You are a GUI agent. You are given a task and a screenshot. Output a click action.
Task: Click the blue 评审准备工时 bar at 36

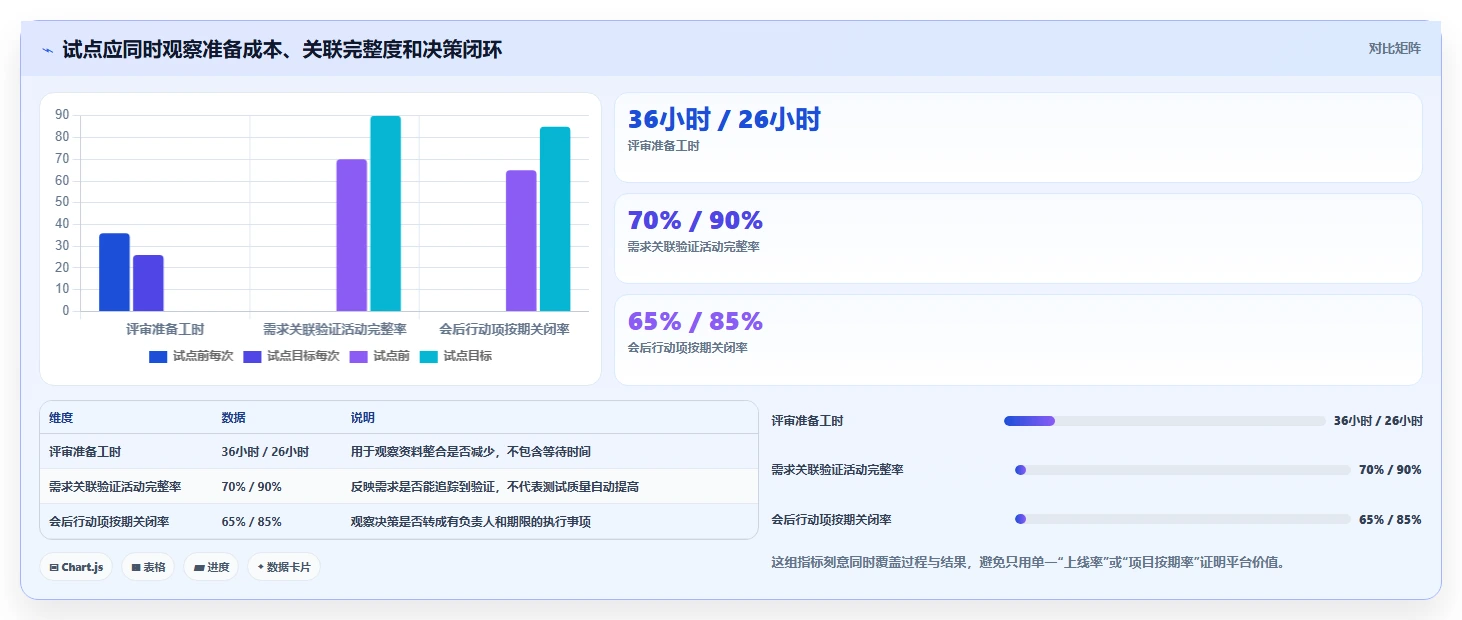[x=114, y=272]
